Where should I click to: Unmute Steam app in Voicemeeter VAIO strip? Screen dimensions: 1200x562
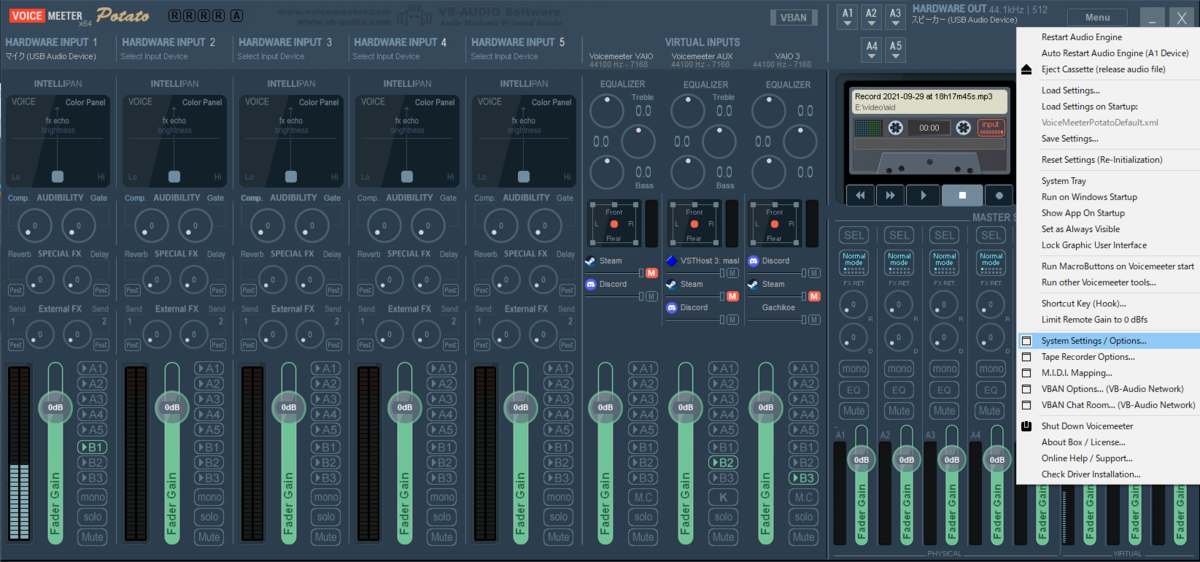(652, 272)
